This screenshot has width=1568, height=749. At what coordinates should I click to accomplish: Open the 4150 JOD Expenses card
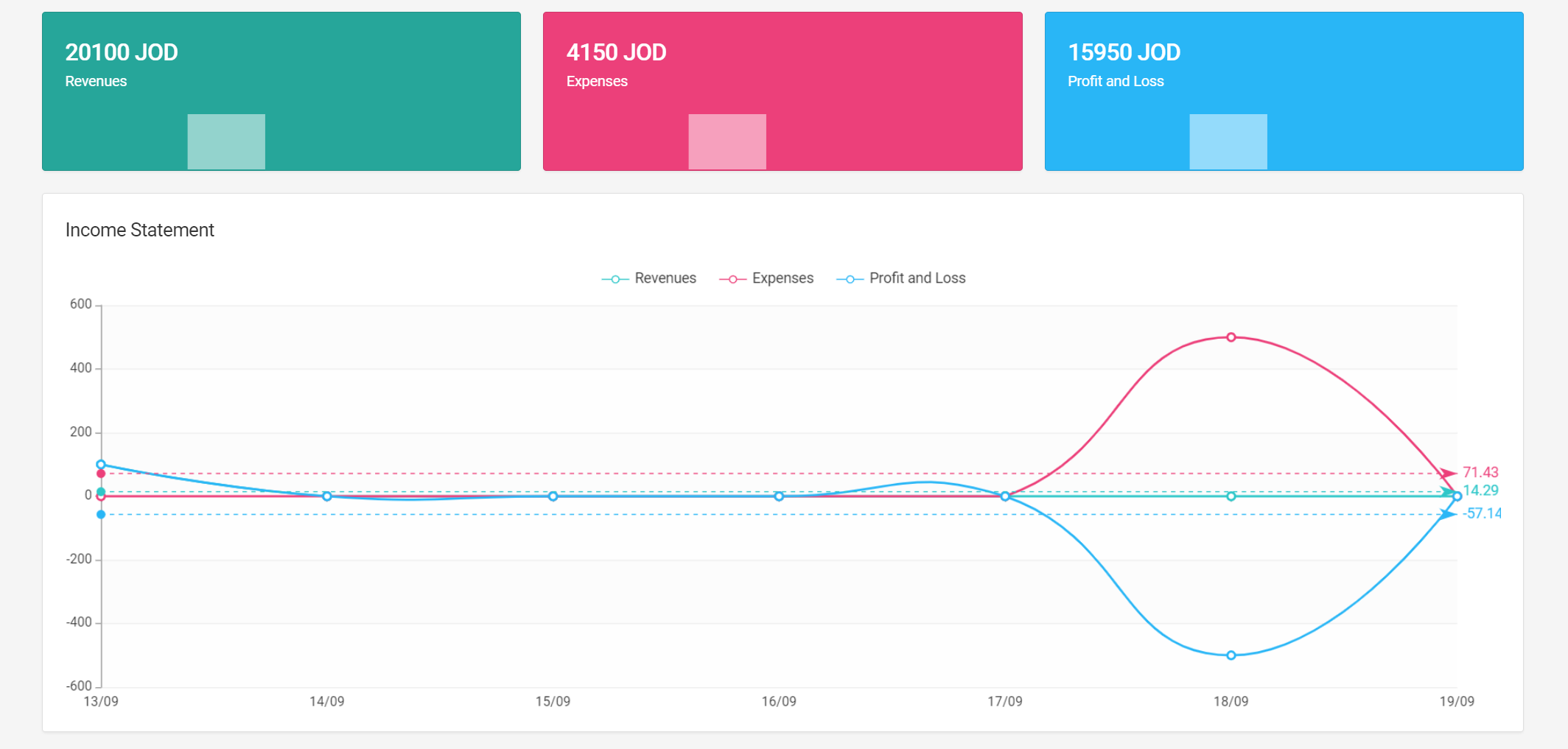pyautogui.click(x=783, y=66)
